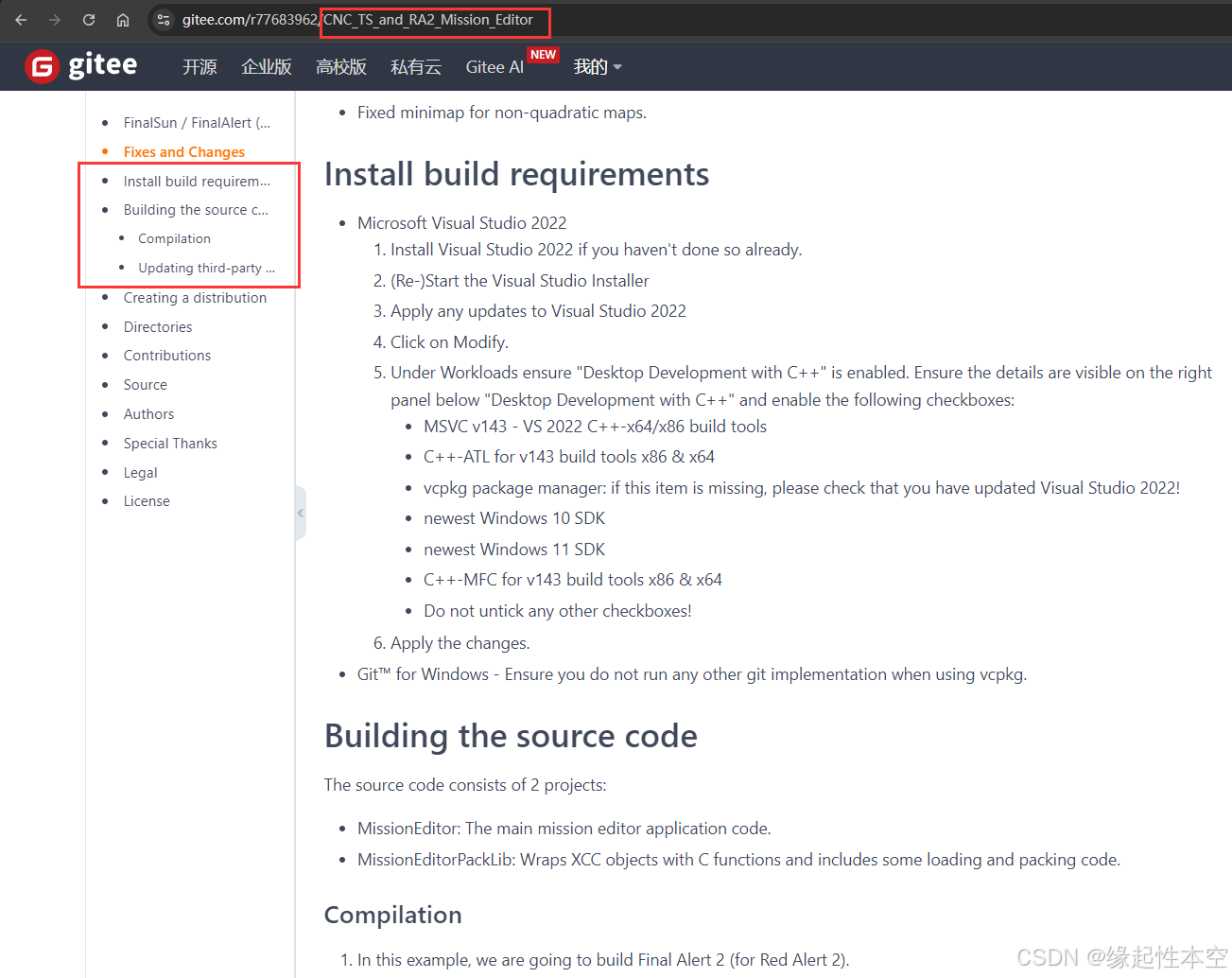Open the 私有云 menu item
1232x978 pixels.
[x=416, y=66]
